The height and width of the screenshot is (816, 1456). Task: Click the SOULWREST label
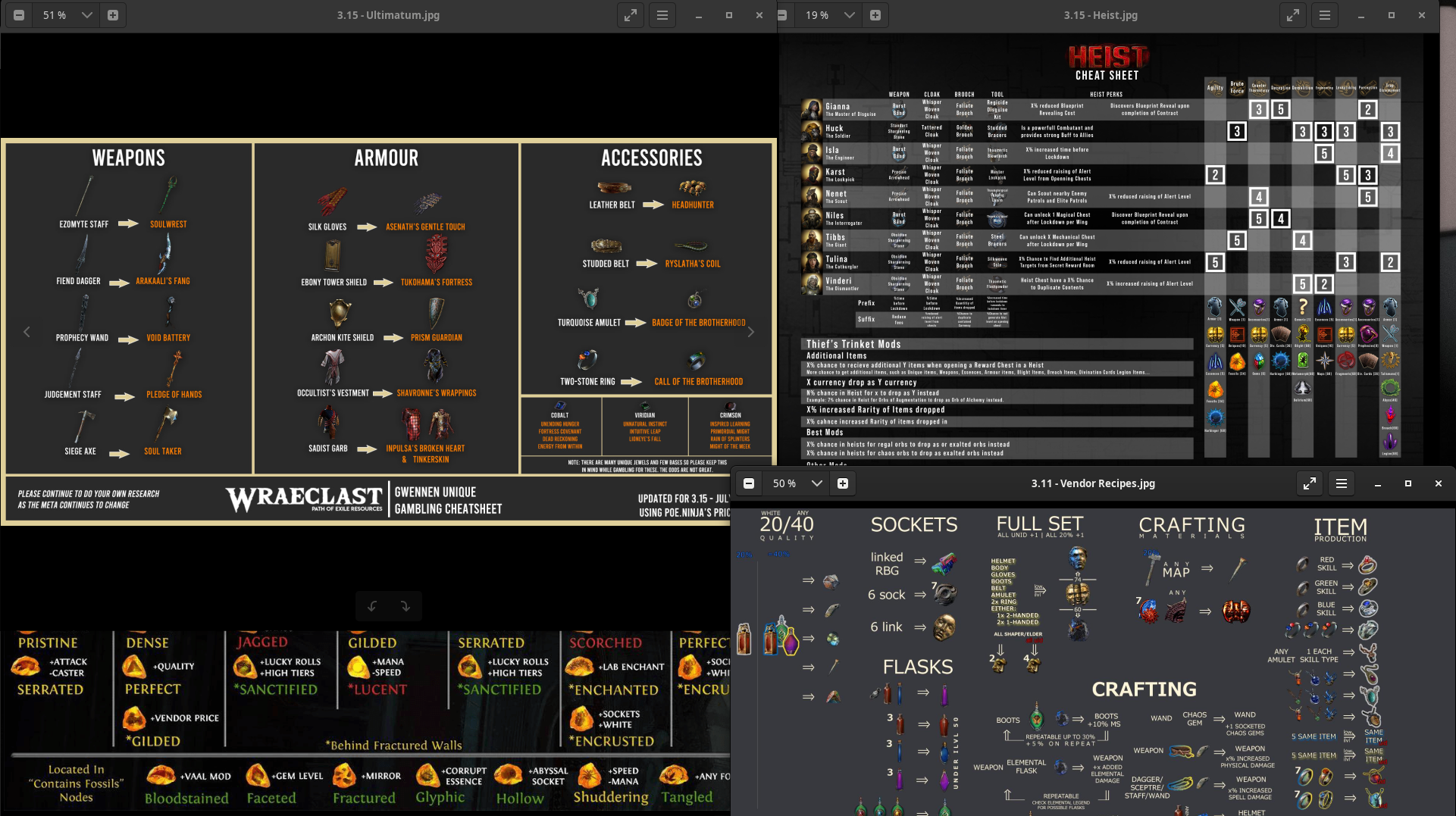[168, 224]
